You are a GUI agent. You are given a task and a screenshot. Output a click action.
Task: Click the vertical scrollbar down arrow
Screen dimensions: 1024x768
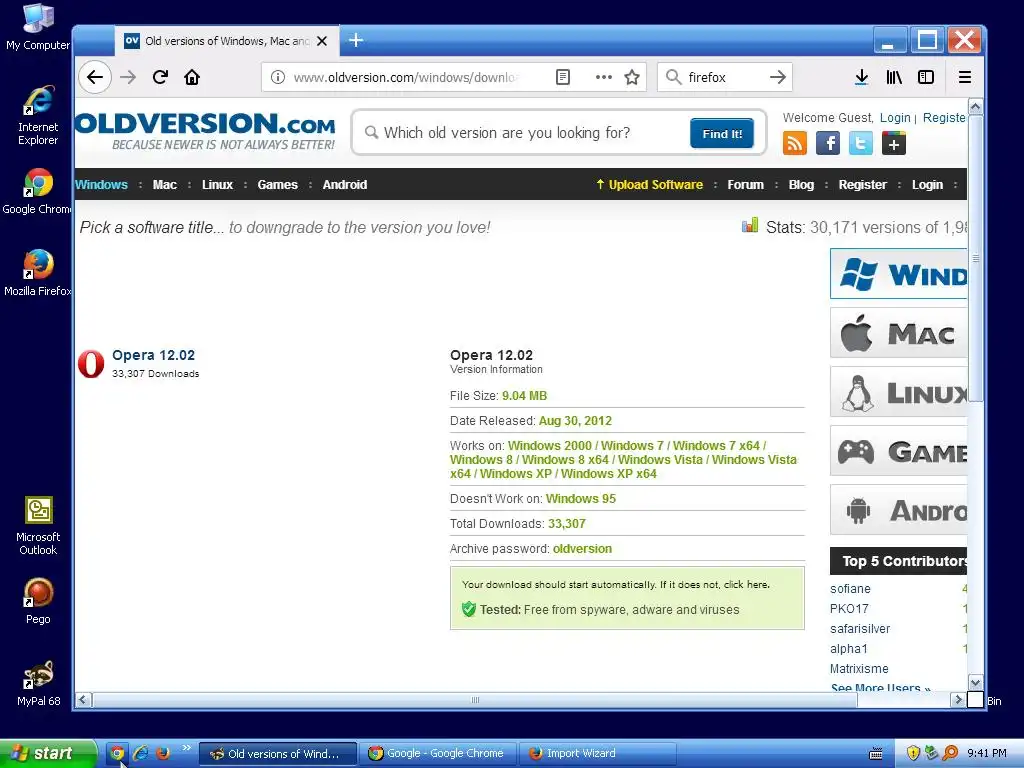976,683
